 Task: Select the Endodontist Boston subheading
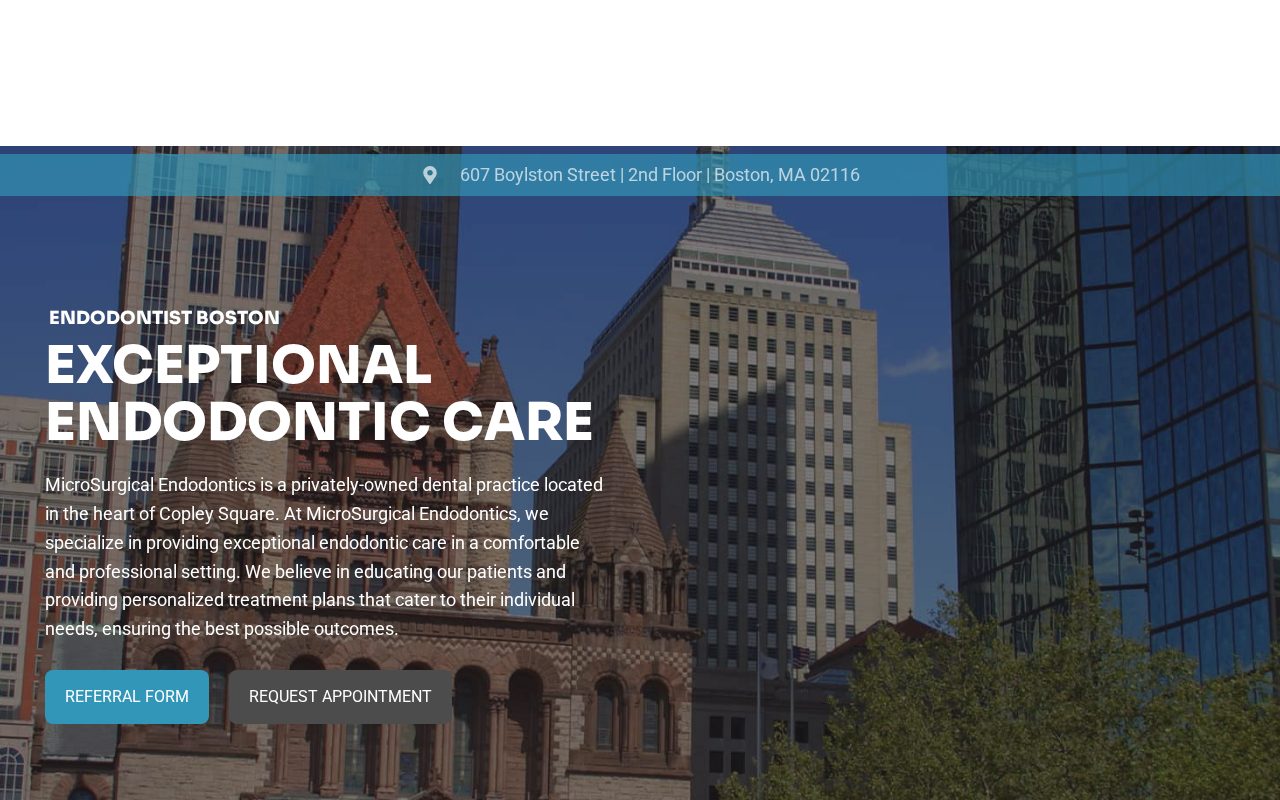point(165,318)
